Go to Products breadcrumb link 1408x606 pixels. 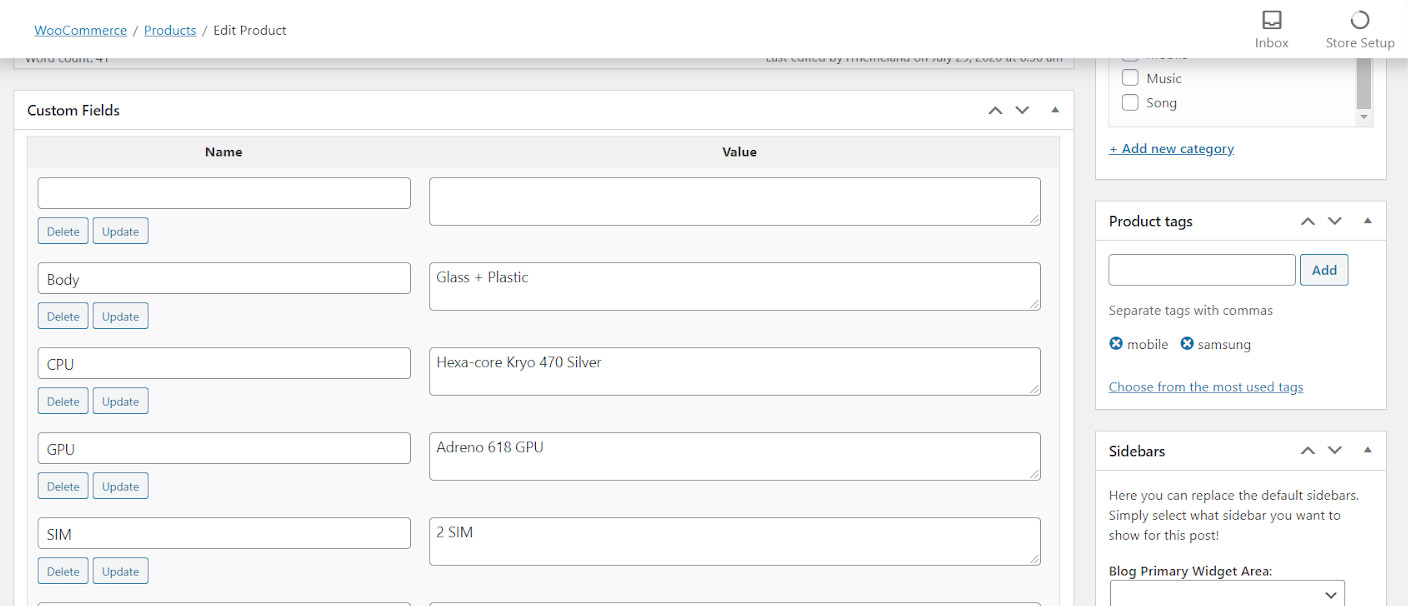[x=170, y=30]
